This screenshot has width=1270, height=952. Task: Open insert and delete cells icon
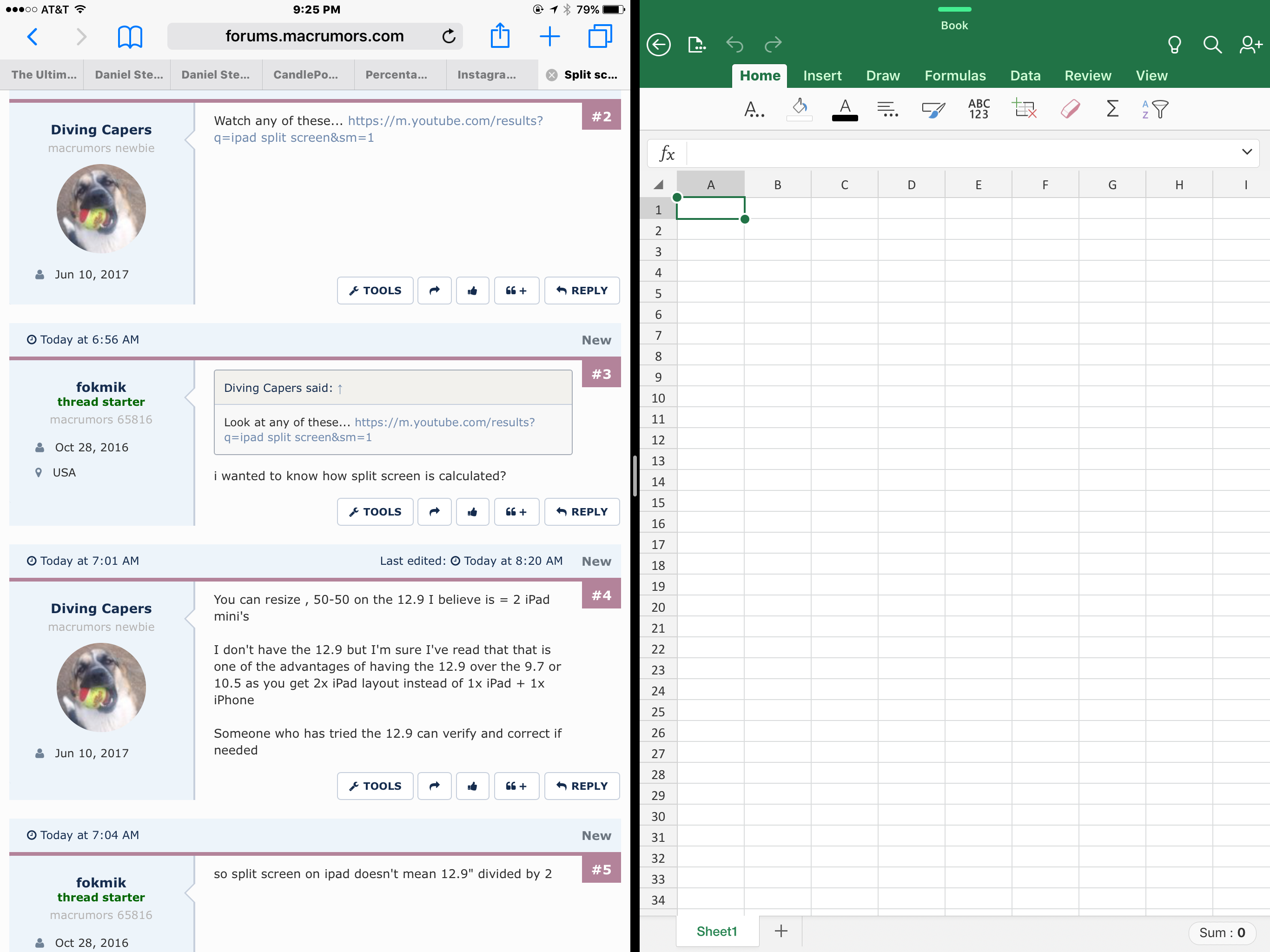tap(1024, 108)
